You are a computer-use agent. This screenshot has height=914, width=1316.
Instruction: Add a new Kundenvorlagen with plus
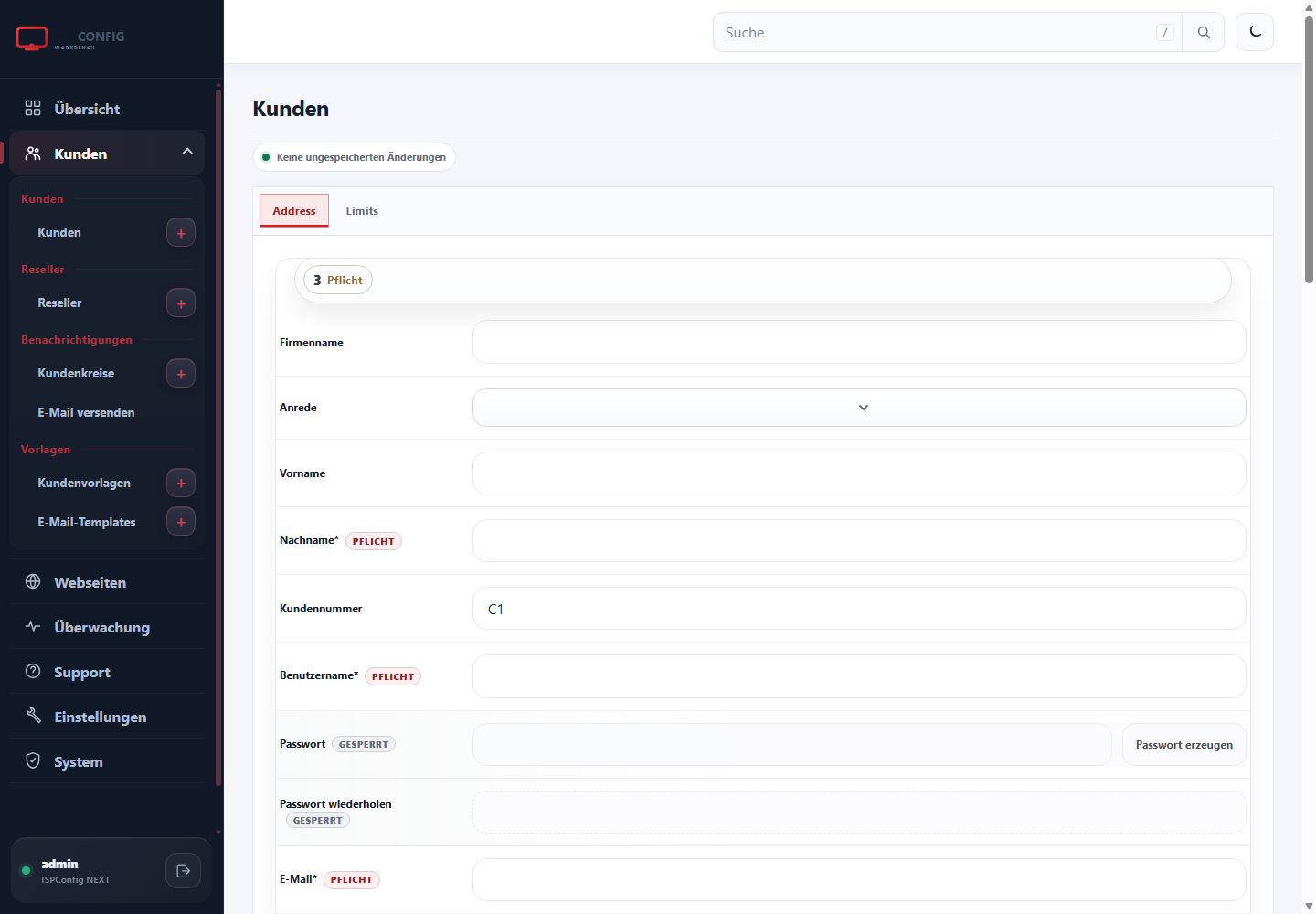click(x=181, y=483)
